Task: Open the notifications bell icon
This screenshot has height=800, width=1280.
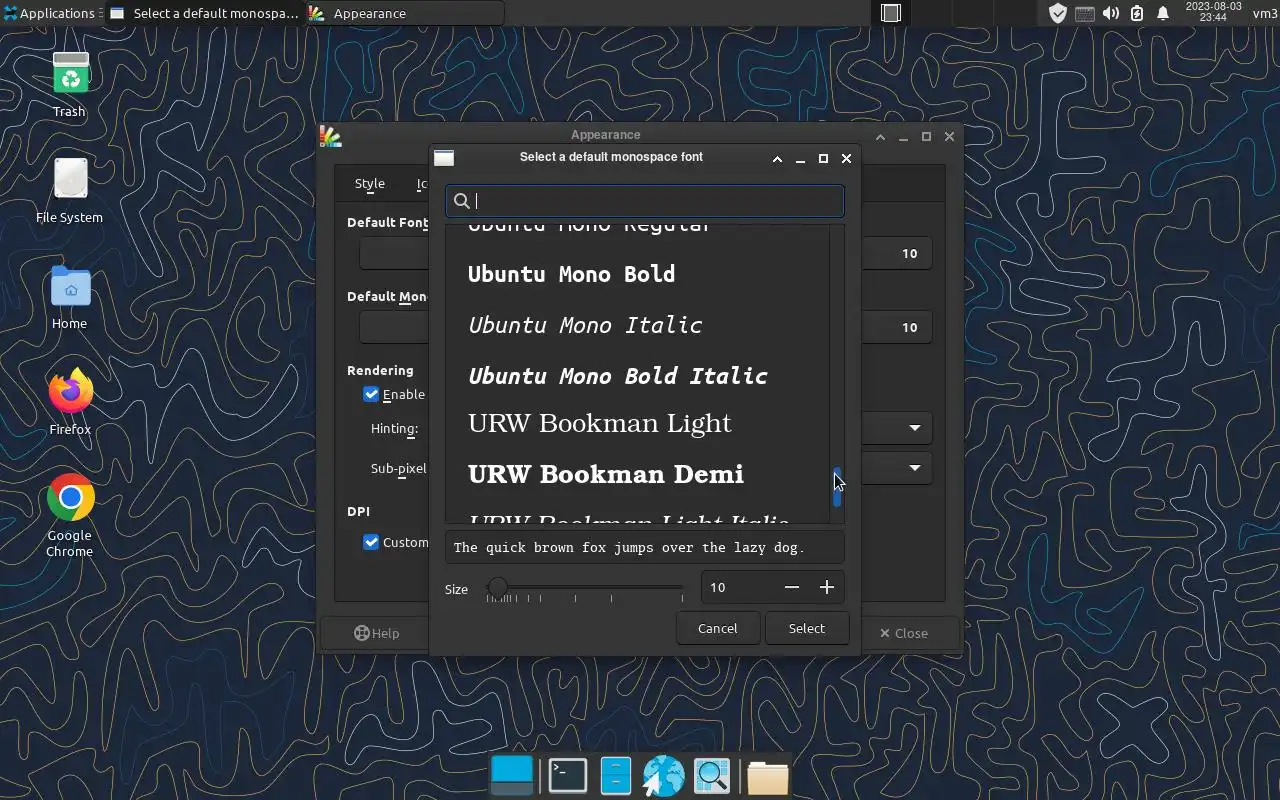Action: (x=1163, y=13)
